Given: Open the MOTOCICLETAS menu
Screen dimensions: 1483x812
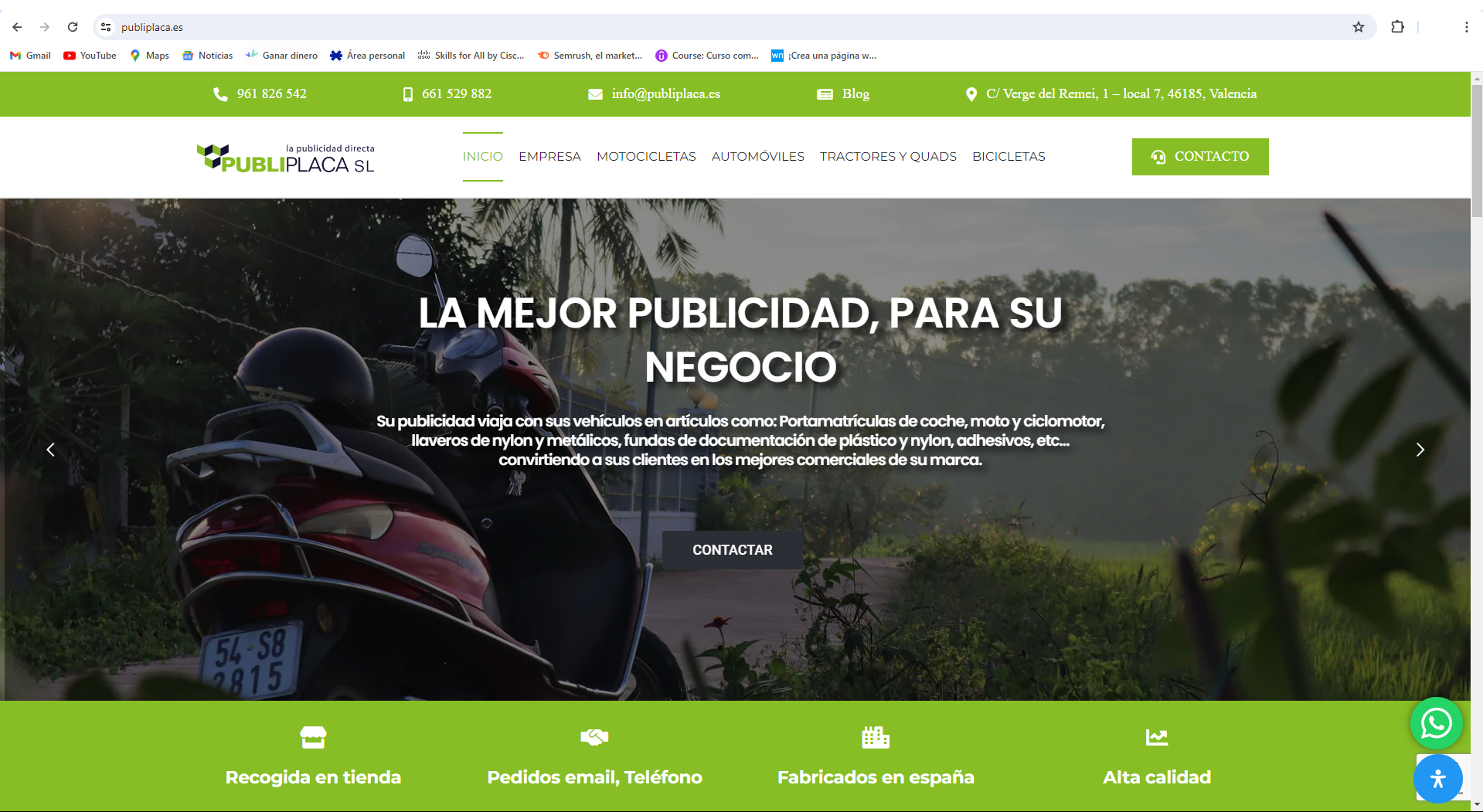Looking at the screenshot, I should (x=646, y=156).
